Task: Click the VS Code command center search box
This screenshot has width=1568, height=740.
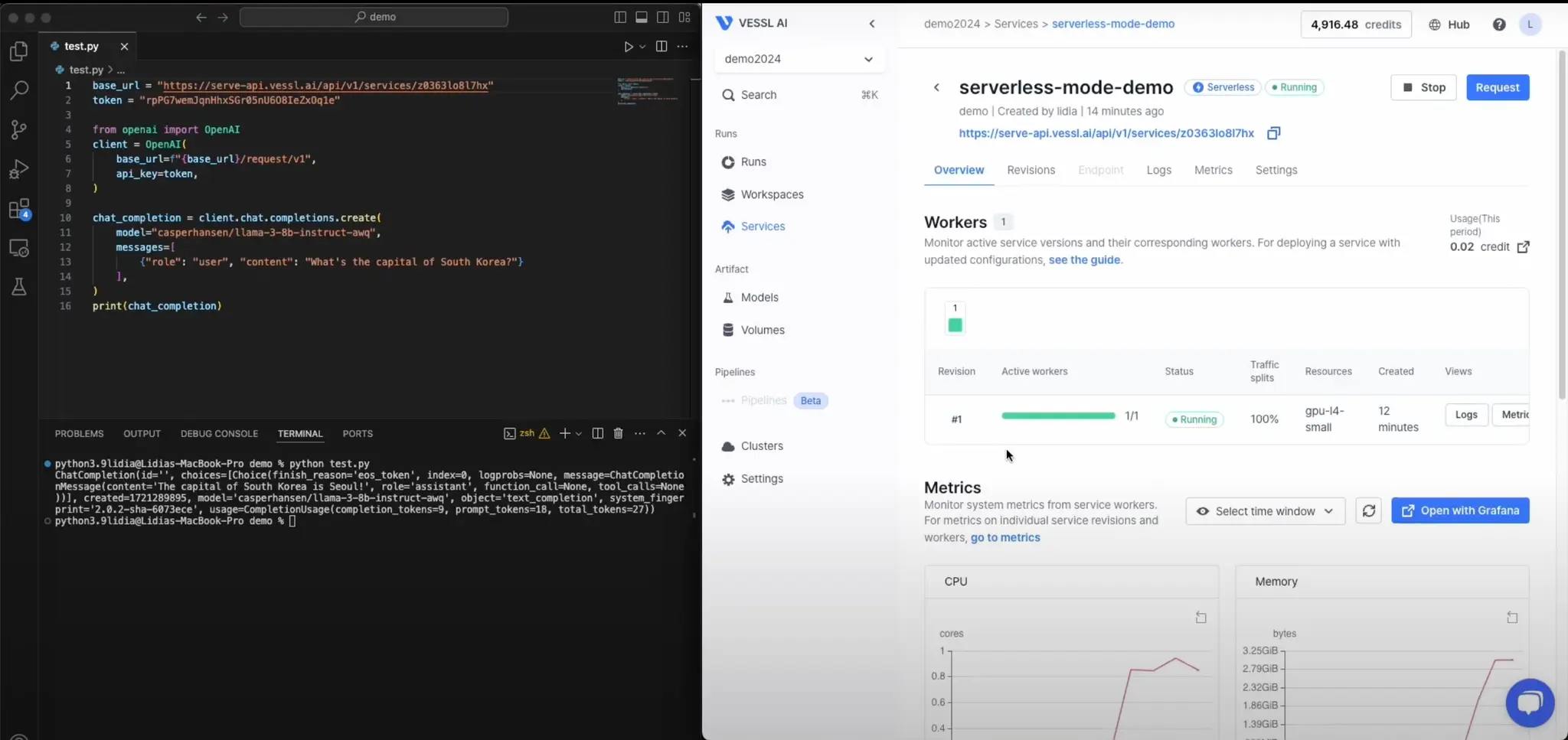Action: [374, 17]
